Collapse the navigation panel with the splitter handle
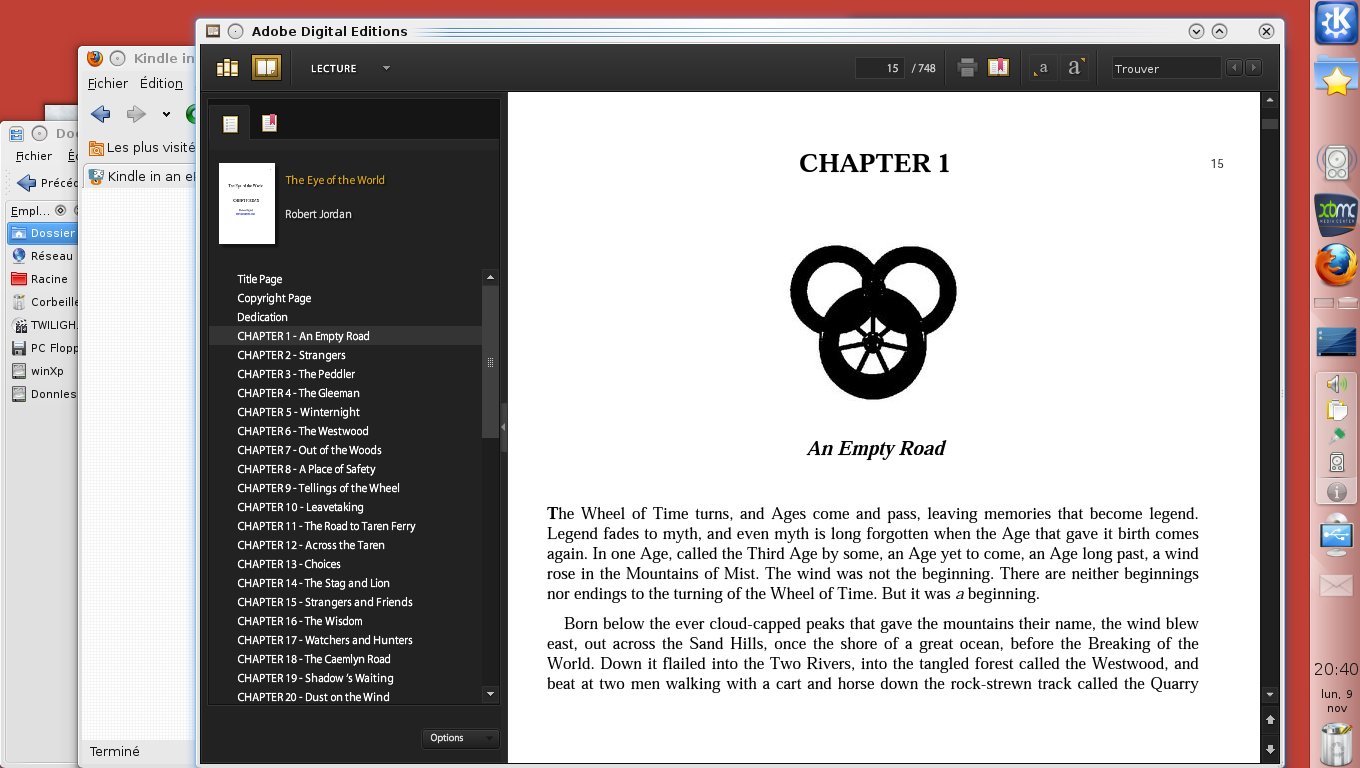 (x=503, y=427)
